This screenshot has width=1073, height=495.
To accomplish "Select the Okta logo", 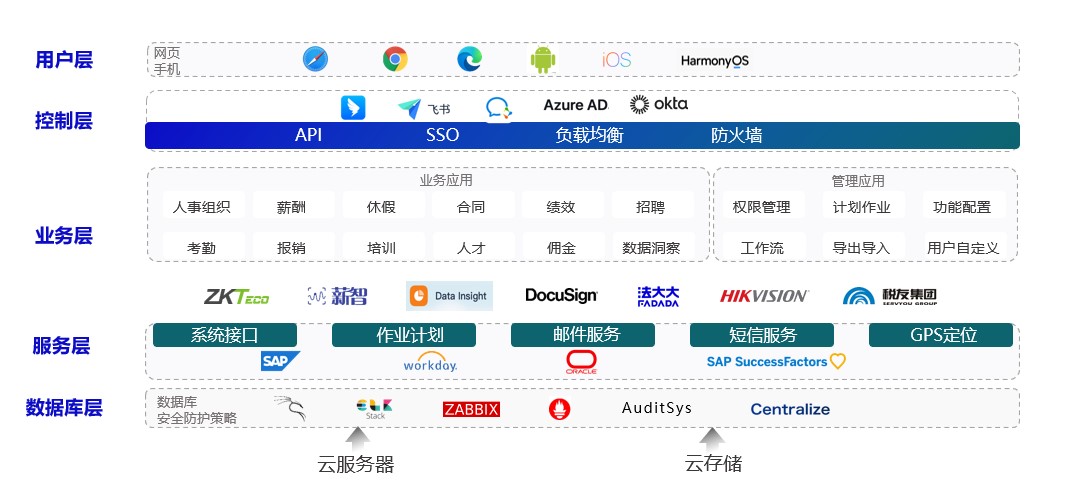I will 659,104.
